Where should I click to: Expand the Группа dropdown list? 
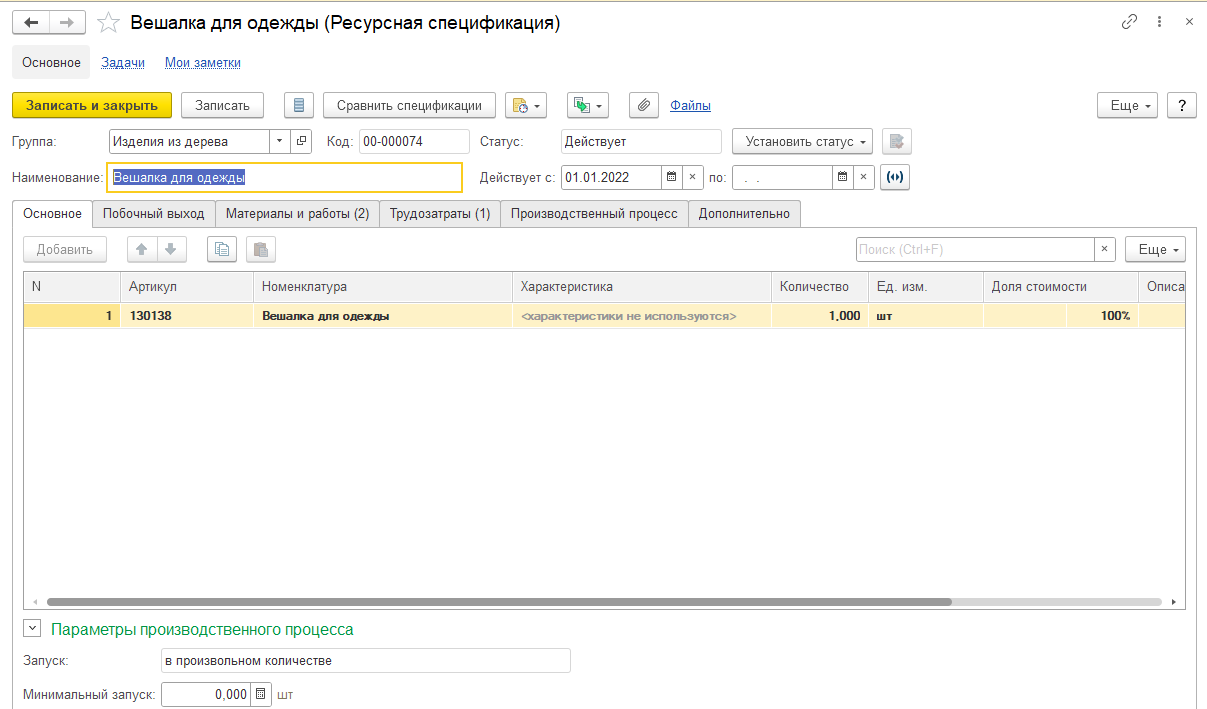279,142
